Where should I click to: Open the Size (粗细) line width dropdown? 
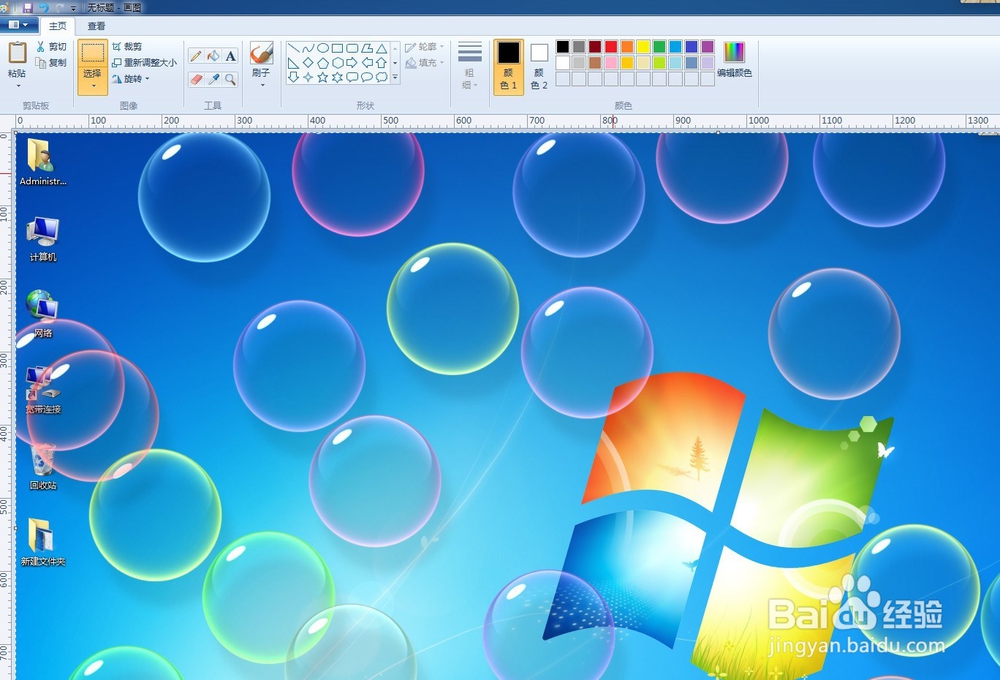click(x=469, y=66)
